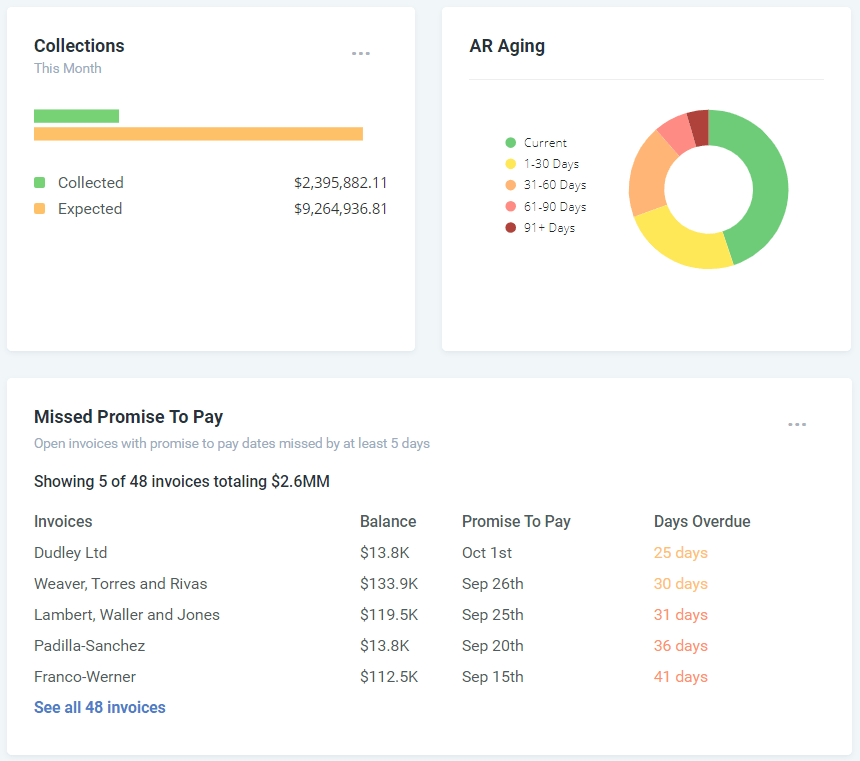Click the orange Expected legend square
Viewport: 860px width, 761px height.
point(40,208)
